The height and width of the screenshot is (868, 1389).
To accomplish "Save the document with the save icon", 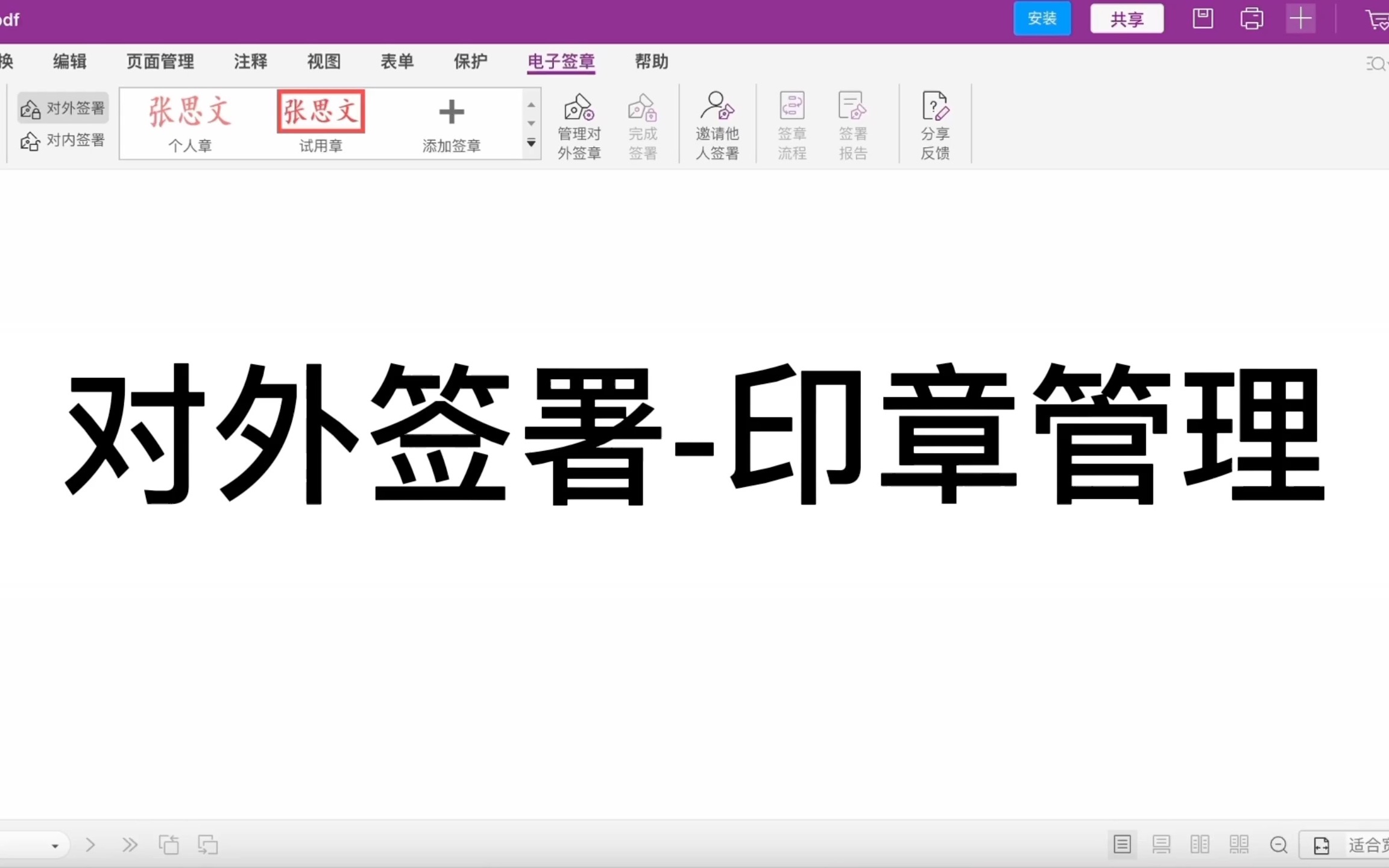I will tap(1203, 19).
